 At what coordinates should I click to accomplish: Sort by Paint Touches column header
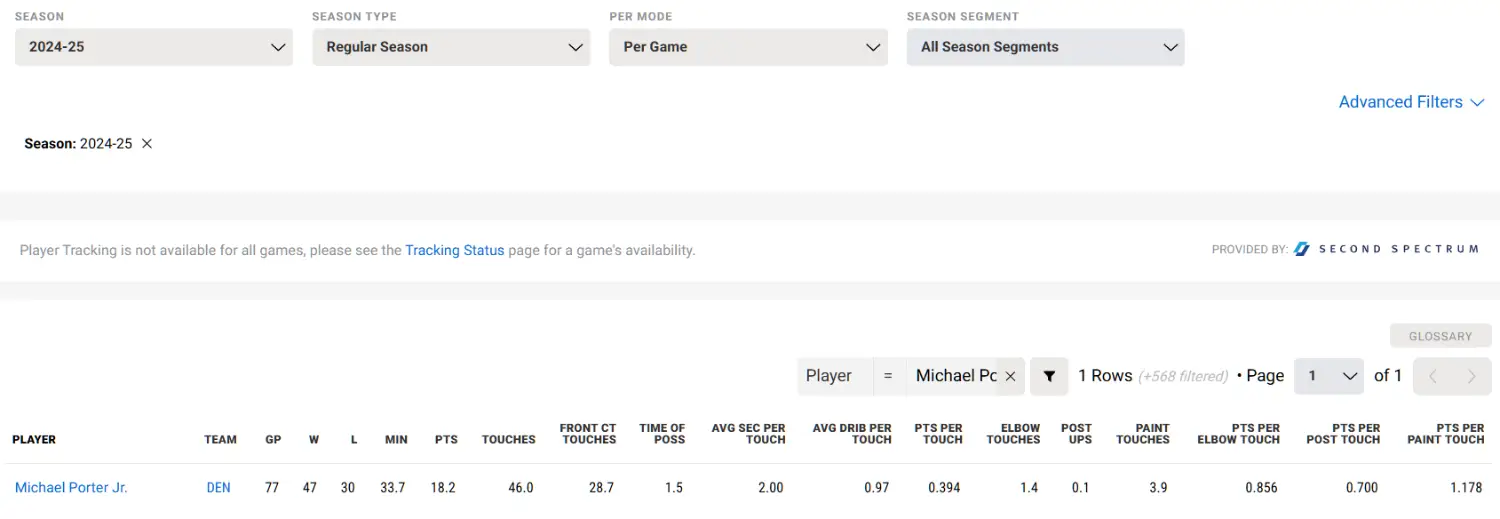(x=1142, y=434)
